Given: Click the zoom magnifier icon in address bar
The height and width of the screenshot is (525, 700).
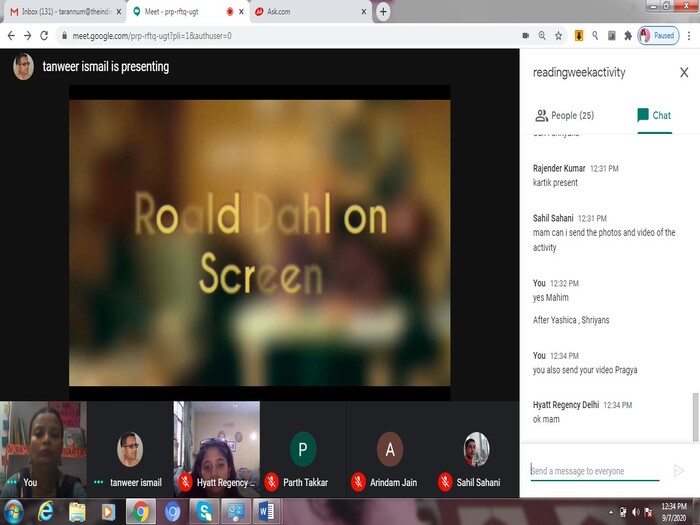Looking at the screenshot, I should (542, 36).
